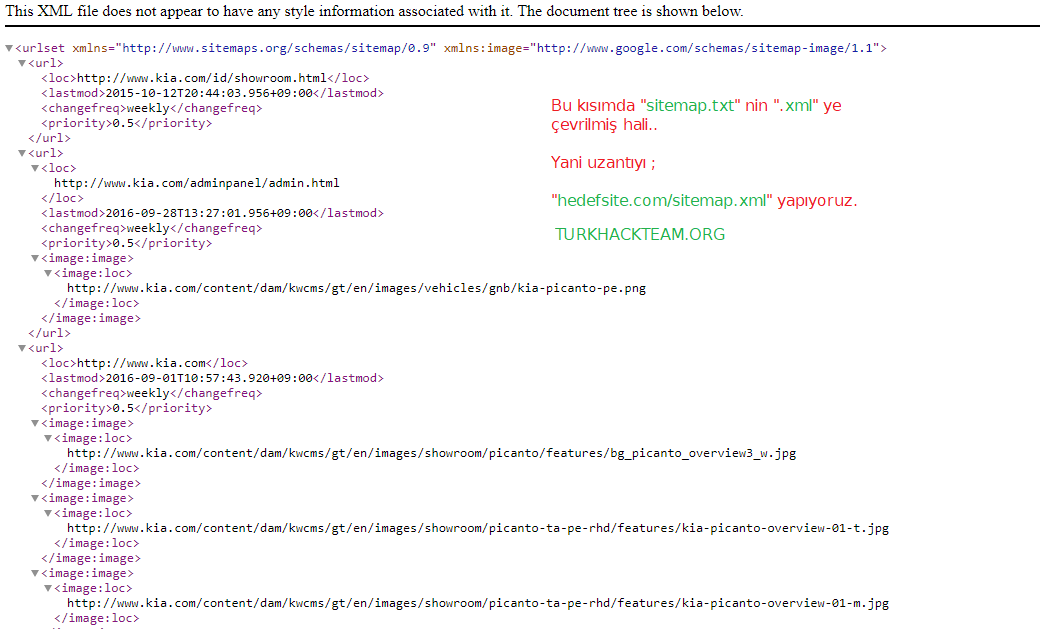Viewport: 1040px width, 629px height.
Task: Collapse image:loc node holding bg_picanto_overview3_w.jpg
Action: 48,439
